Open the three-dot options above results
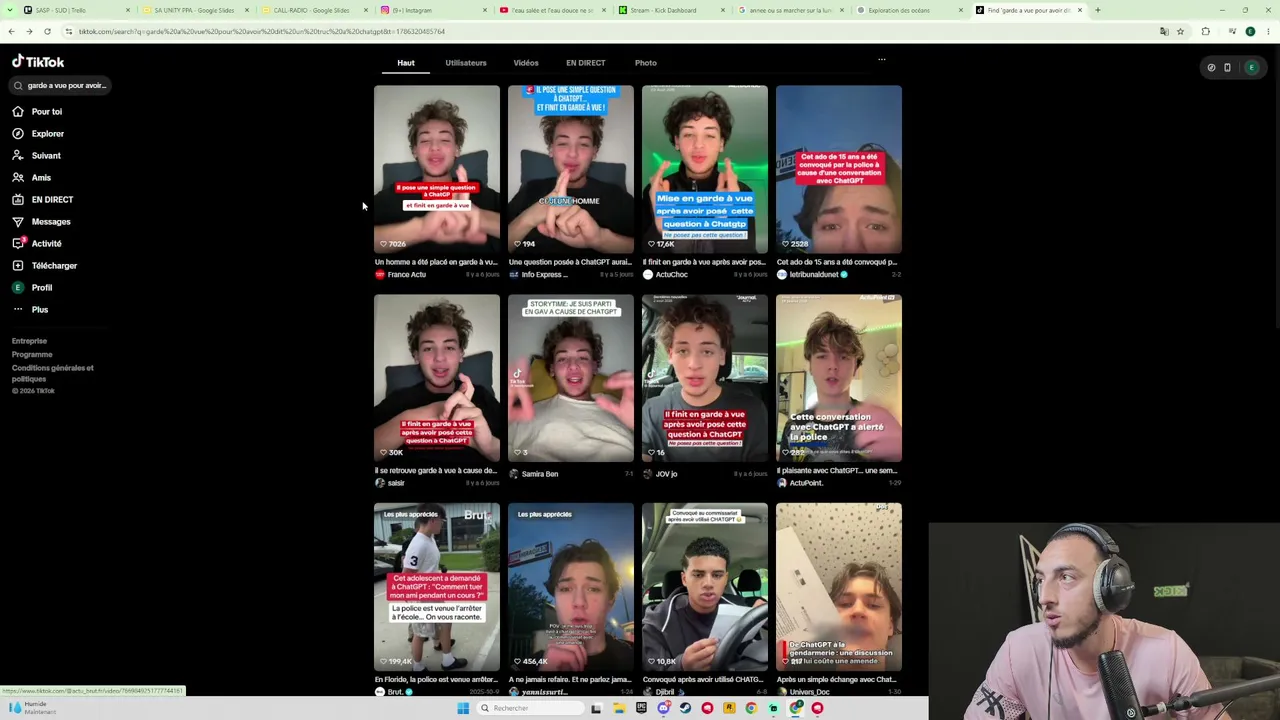Screen dimensions: 1280x720 [881, 60]
